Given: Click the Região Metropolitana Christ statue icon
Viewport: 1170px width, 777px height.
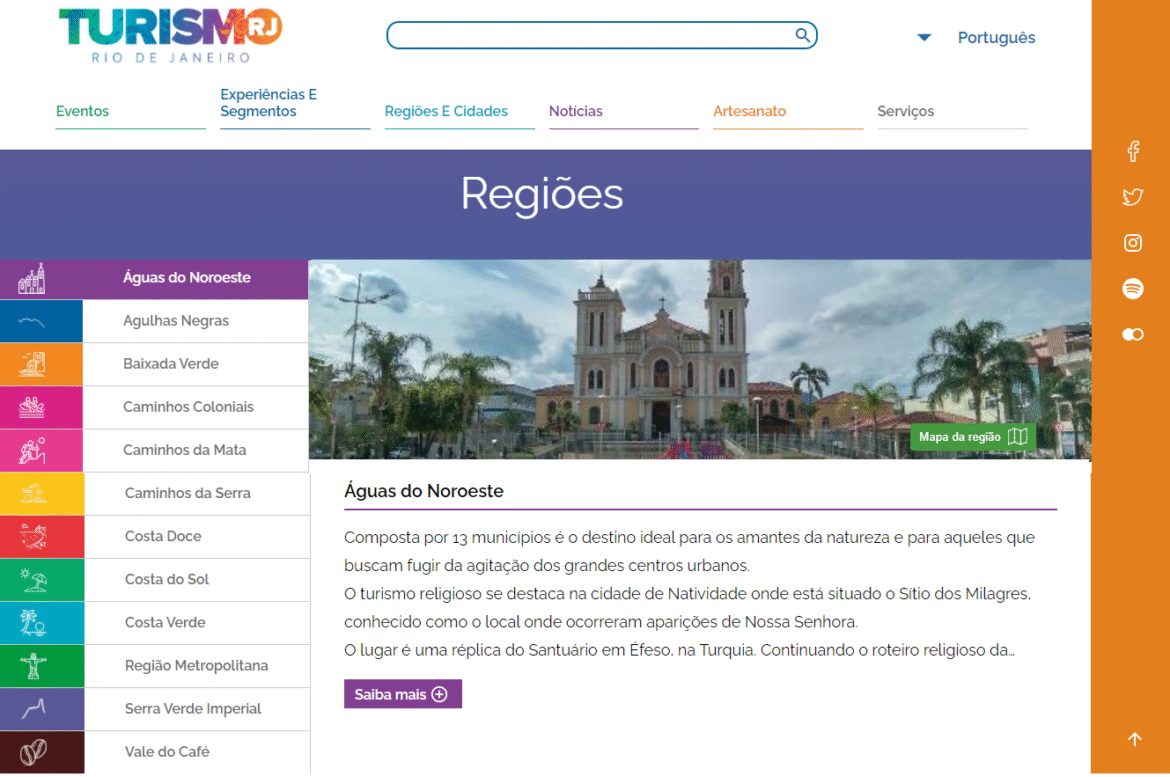Looking at the screenshot, I should pyautogui.click(x=34, y=666).
